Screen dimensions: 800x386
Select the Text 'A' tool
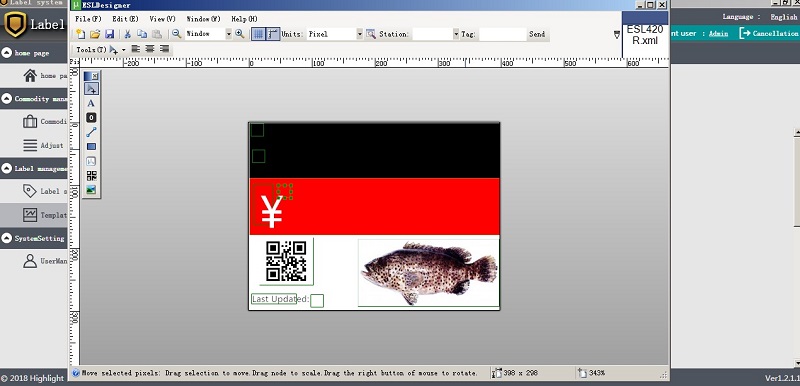pyautogui.click(x=91, y=103)
